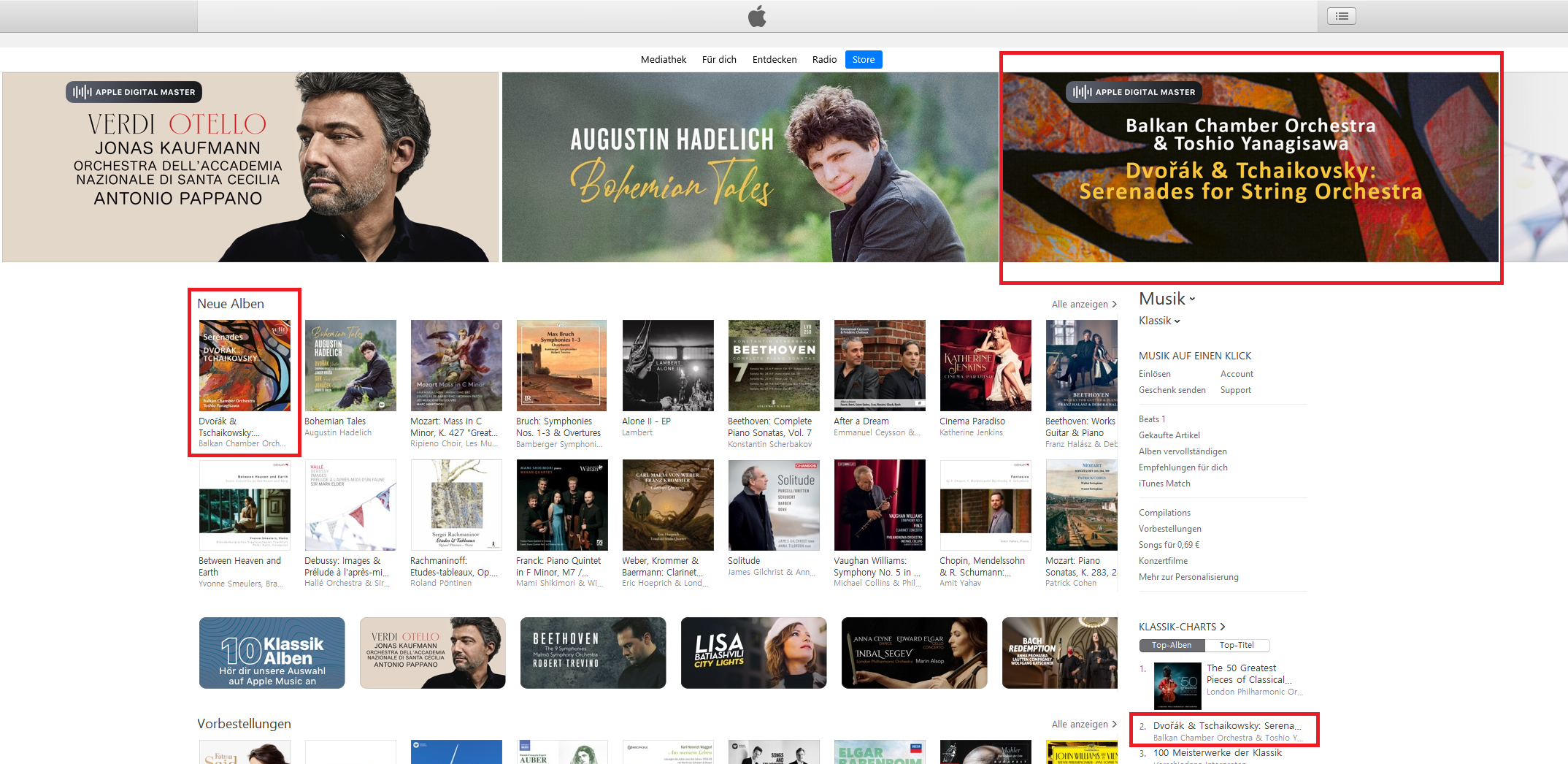The image size is (1568, 764).
Task: Expand the Musik category dropdown
Action: (x=1167, y=299)
